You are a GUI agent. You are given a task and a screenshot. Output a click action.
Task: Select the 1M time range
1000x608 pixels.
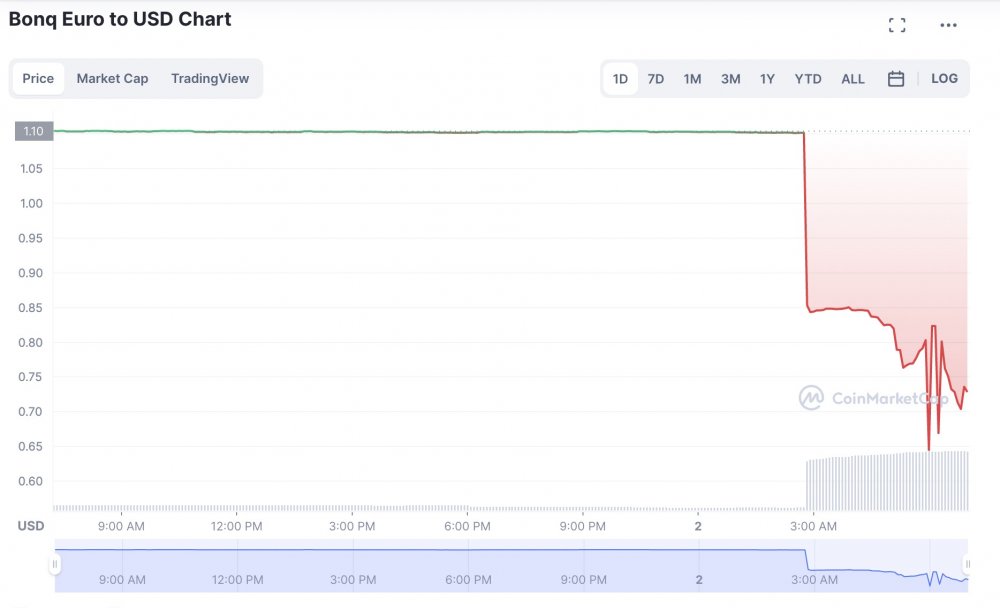693,79
